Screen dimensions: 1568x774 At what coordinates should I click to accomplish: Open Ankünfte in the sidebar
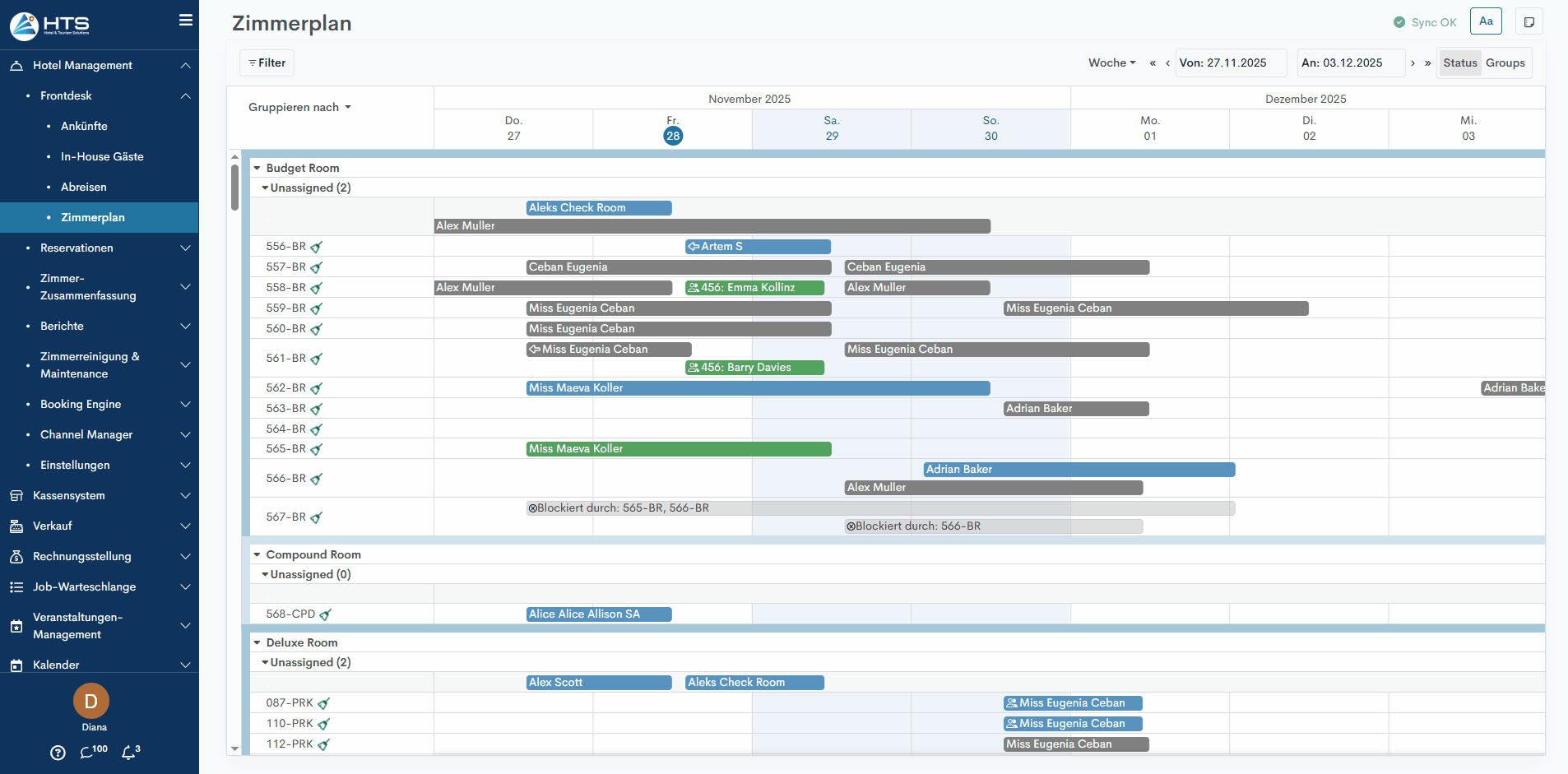[84, 126]
